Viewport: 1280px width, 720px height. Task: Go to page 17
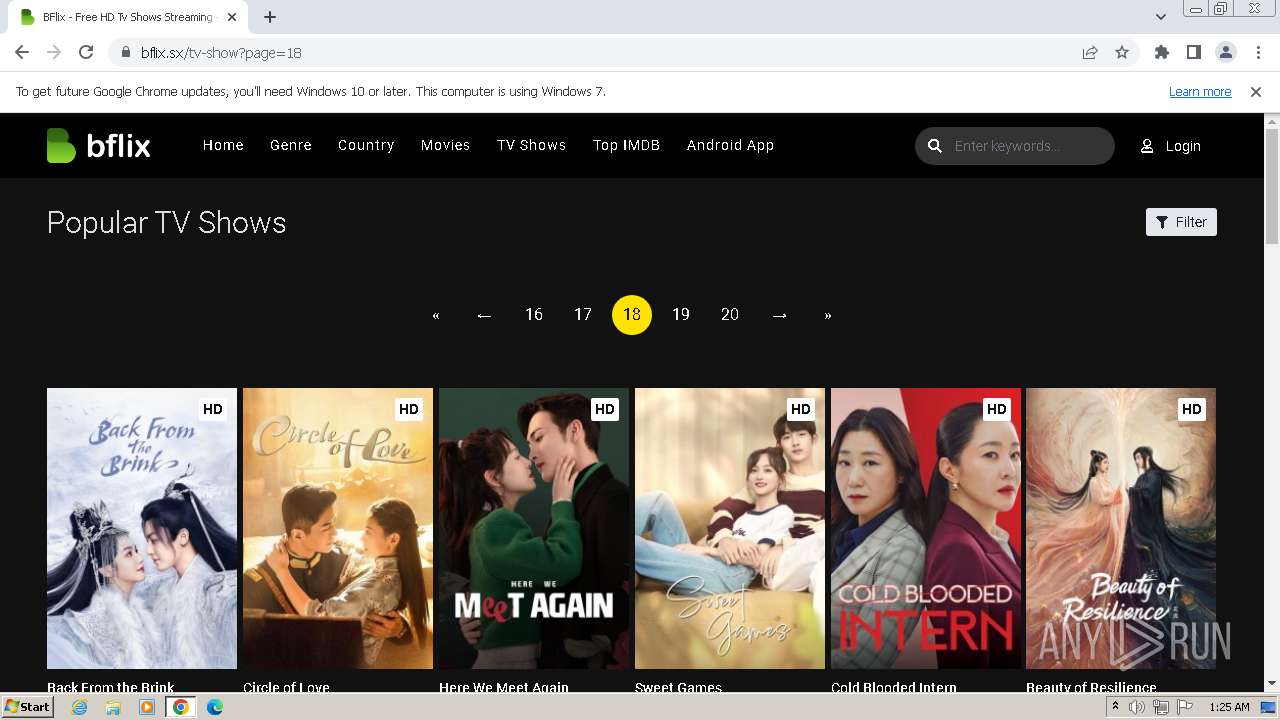(x=583, y=315)
